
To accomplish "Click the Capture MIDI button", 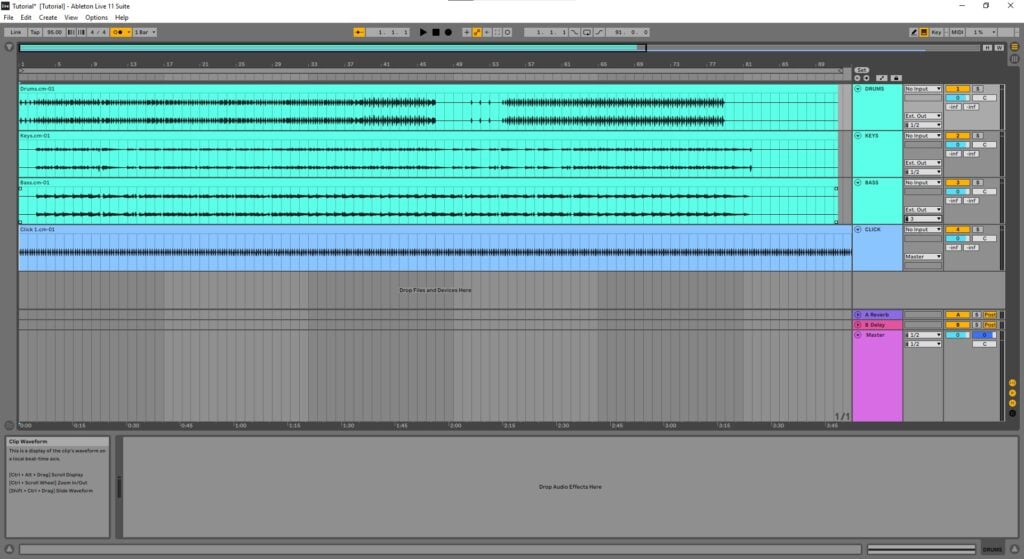I will 497,32.
